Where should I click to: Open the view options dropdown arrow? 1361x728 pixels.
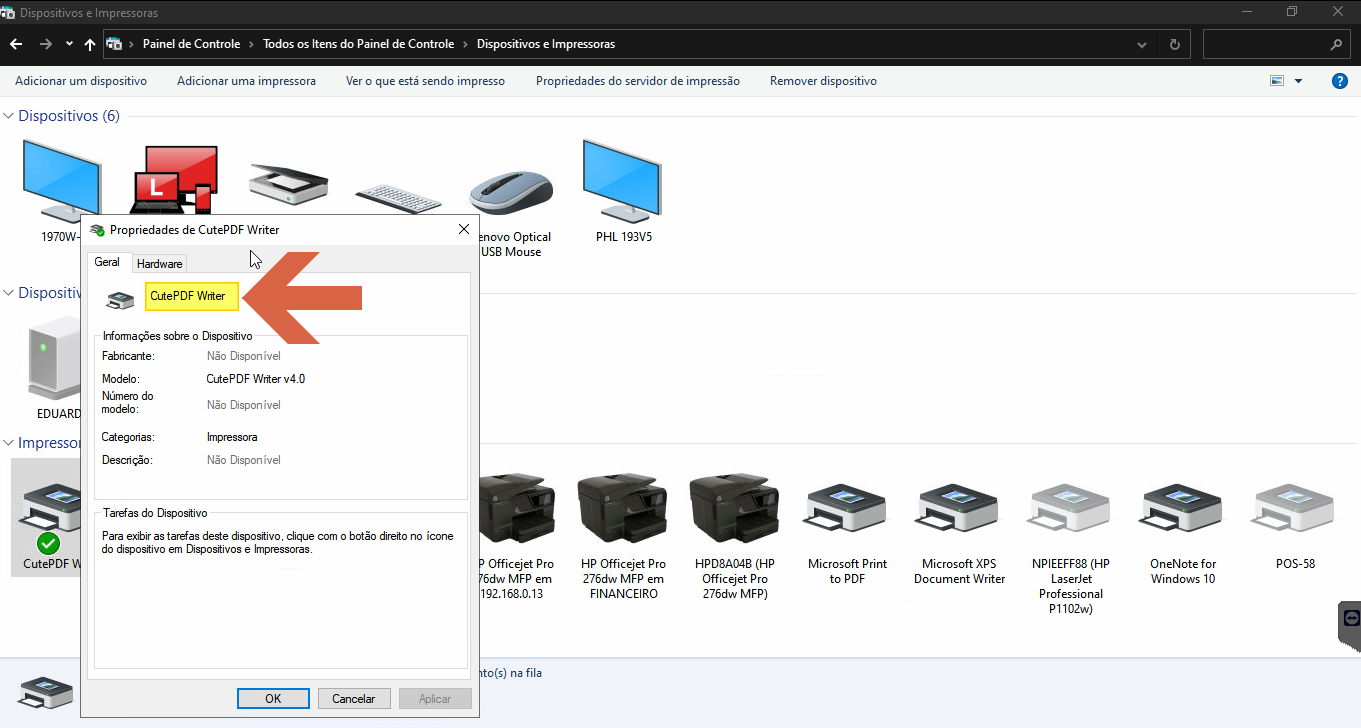tap(1299, 81)
